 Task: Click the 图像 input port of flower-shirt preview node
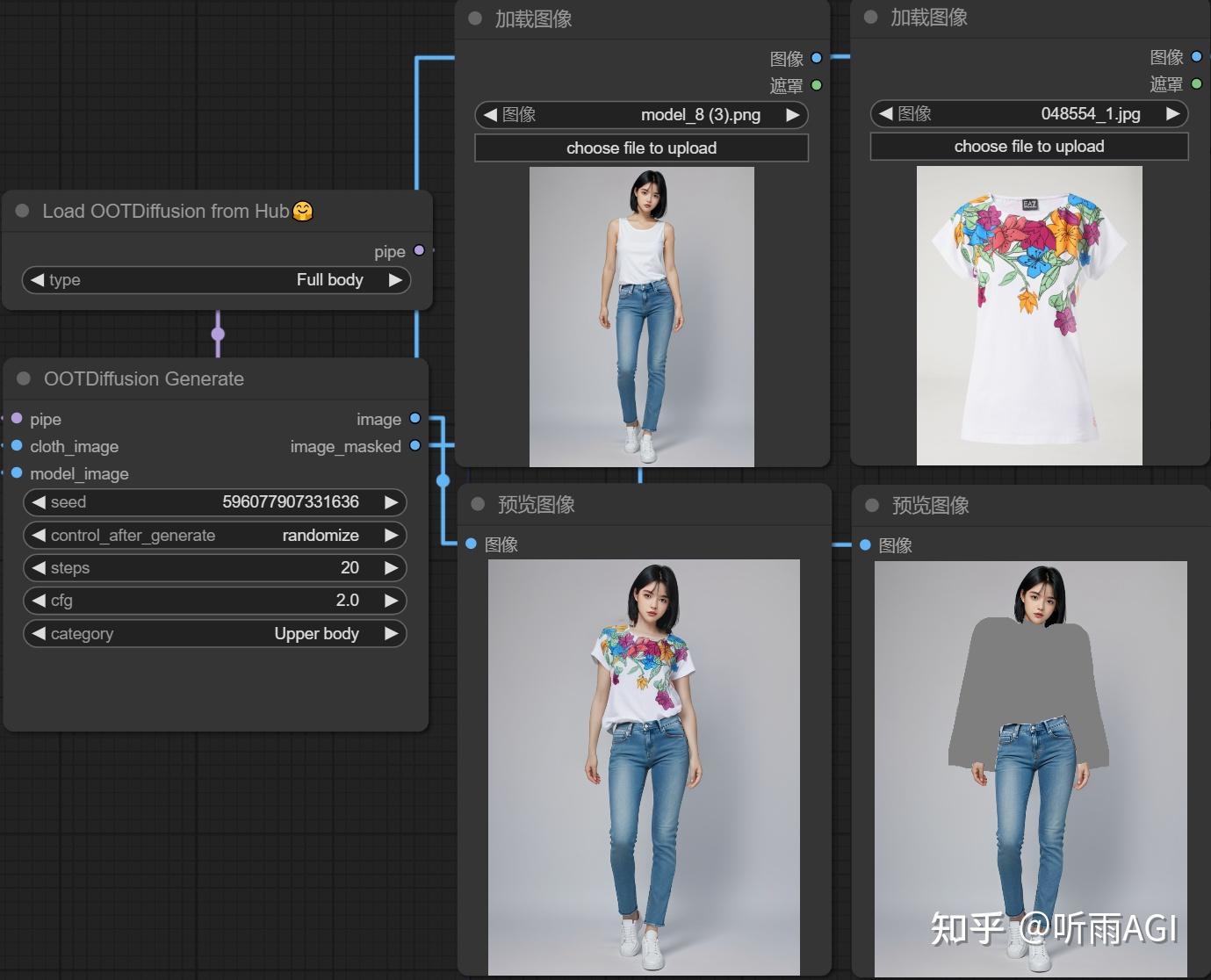(471, 544)
